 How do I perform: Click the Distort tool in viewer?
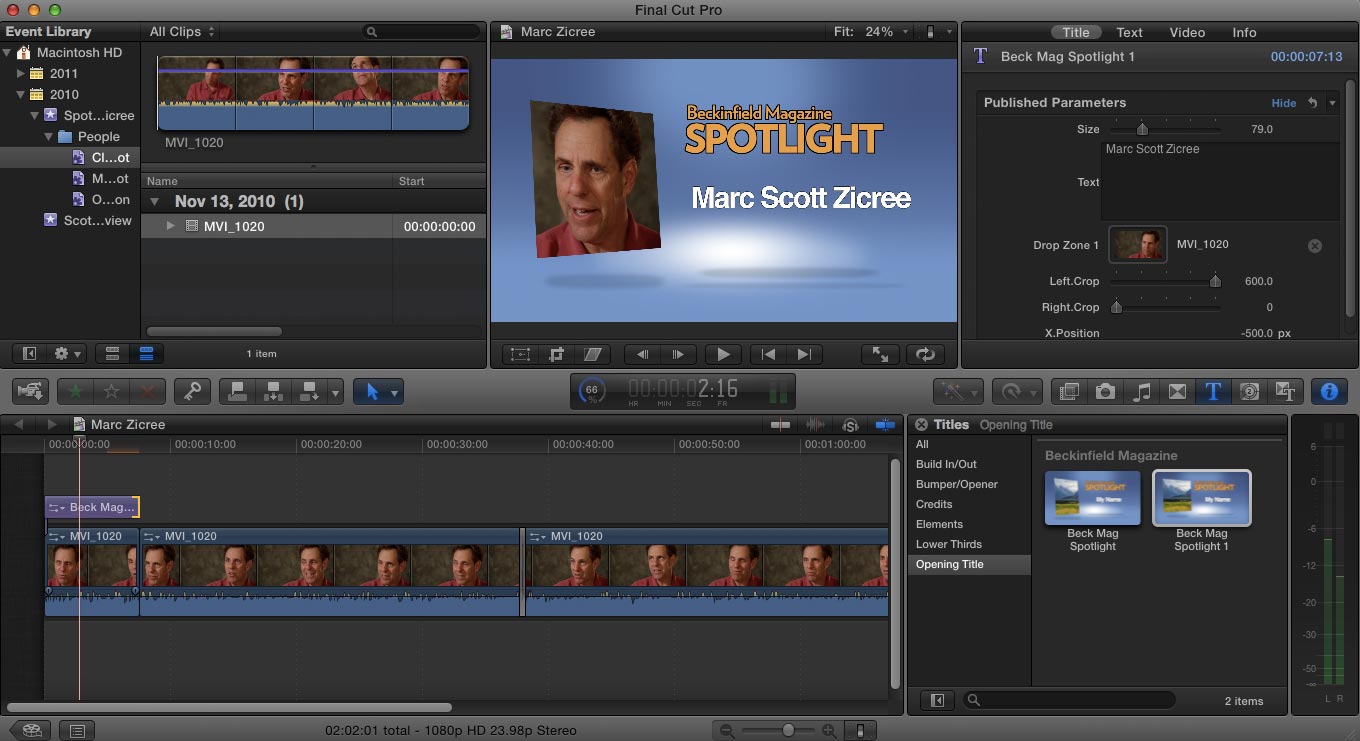click(x=594, y=354)
